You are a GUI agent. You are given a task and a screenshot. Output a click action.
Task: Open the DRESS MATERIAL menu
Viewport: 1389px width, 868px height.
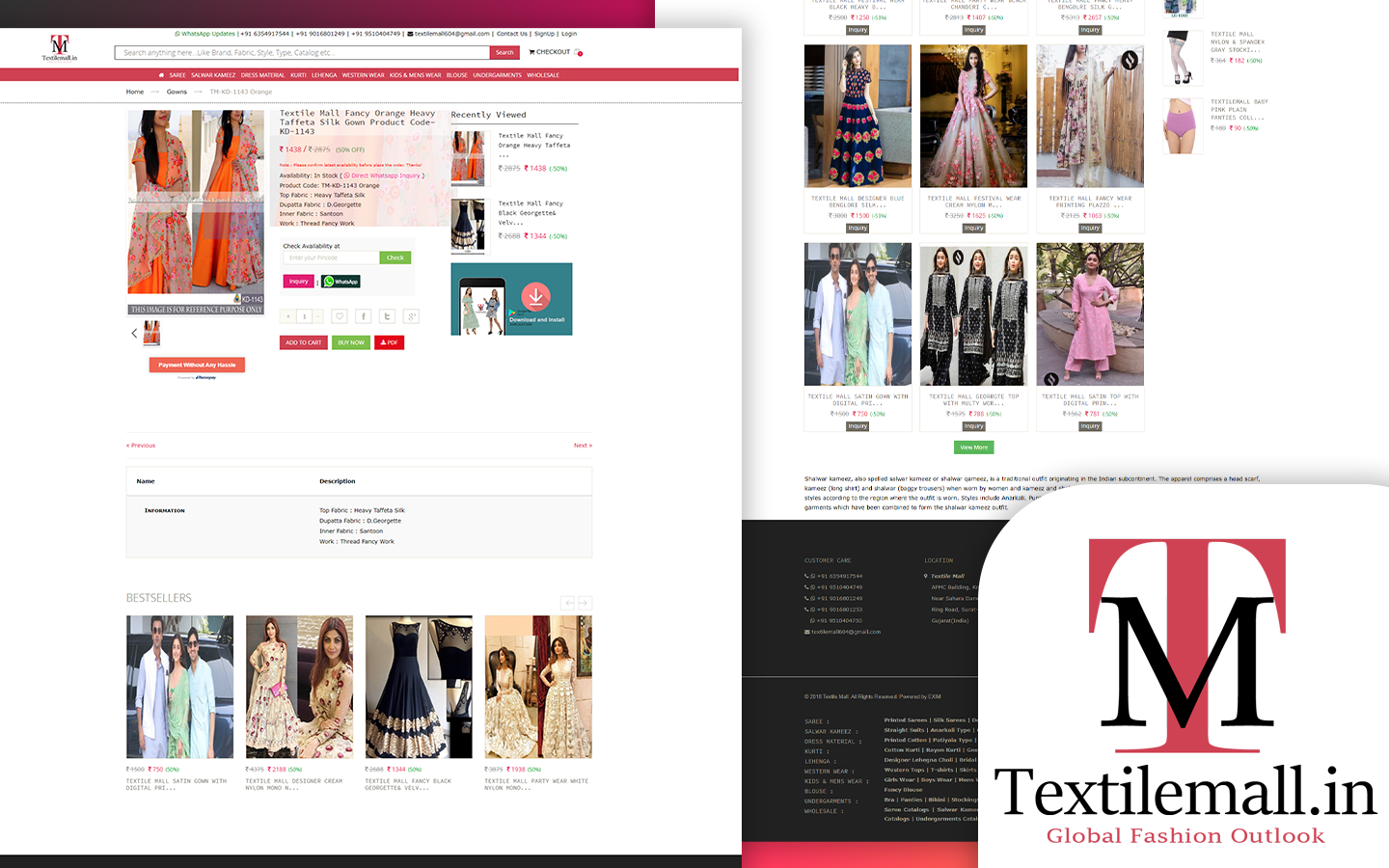263,75
